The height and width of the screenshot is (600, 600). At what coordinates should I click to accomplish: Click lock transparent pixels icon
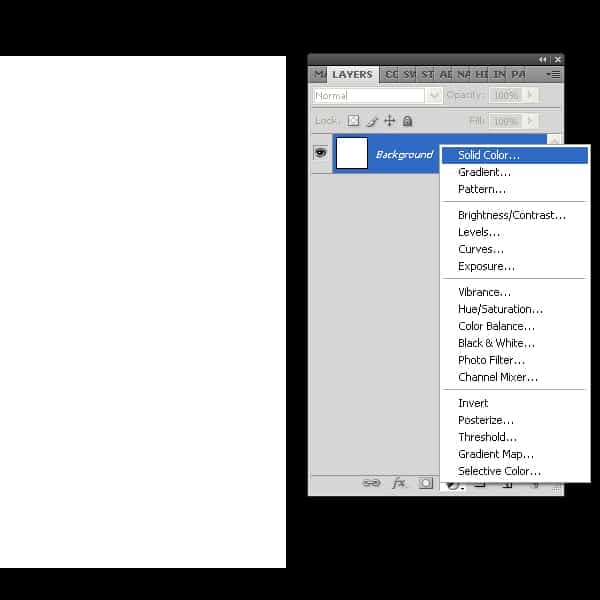click(353, 121)
